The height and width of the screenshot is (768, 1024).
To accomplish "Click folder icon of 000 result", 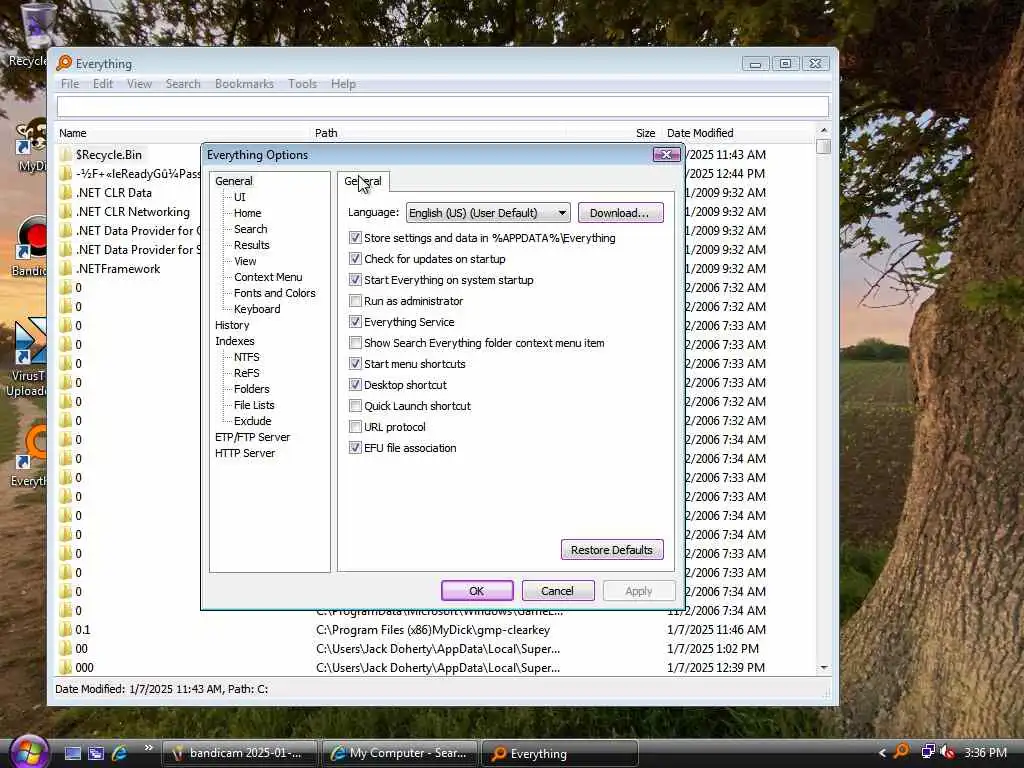I will tap(65, 667).
